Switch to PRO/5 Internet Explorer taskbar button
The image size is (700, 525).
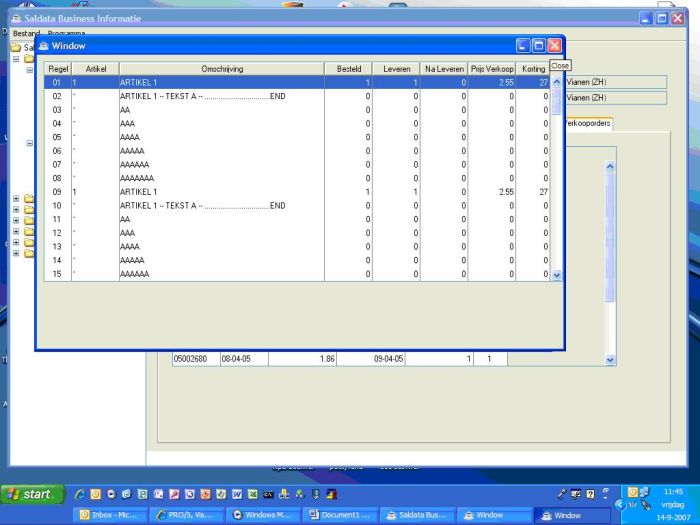(186, 515)
